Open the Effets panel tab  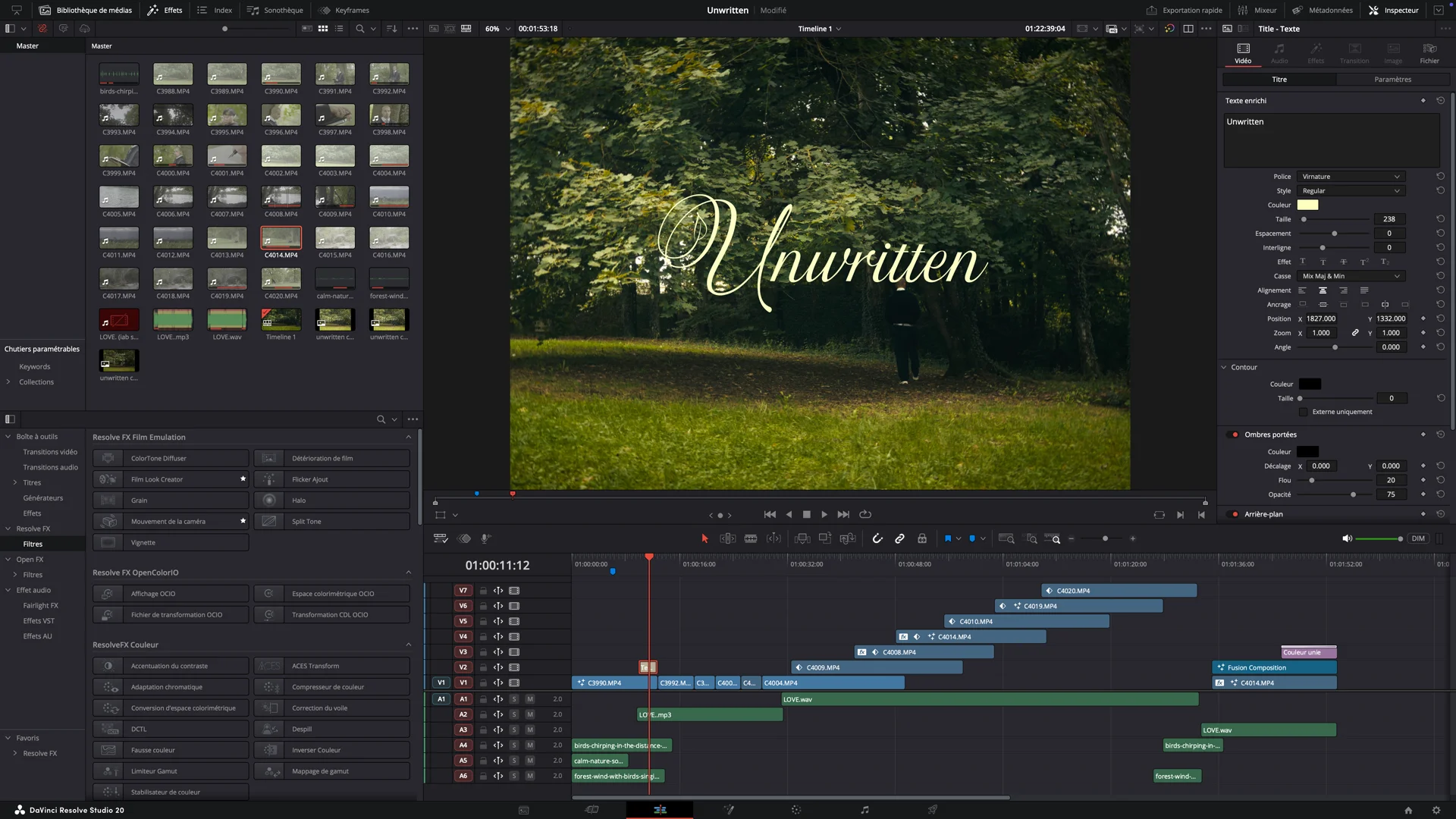[165, 10]
